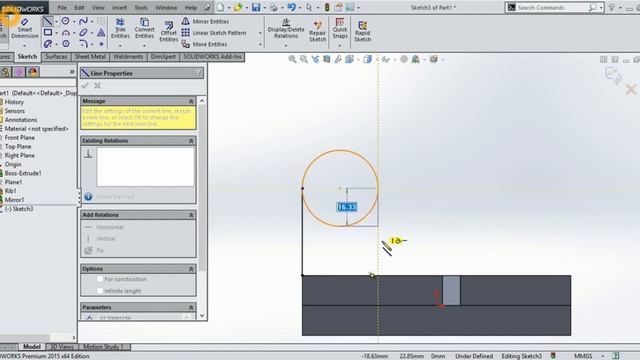Click the Zoom to Area icon
640x360 pixels.
point(304,60)
